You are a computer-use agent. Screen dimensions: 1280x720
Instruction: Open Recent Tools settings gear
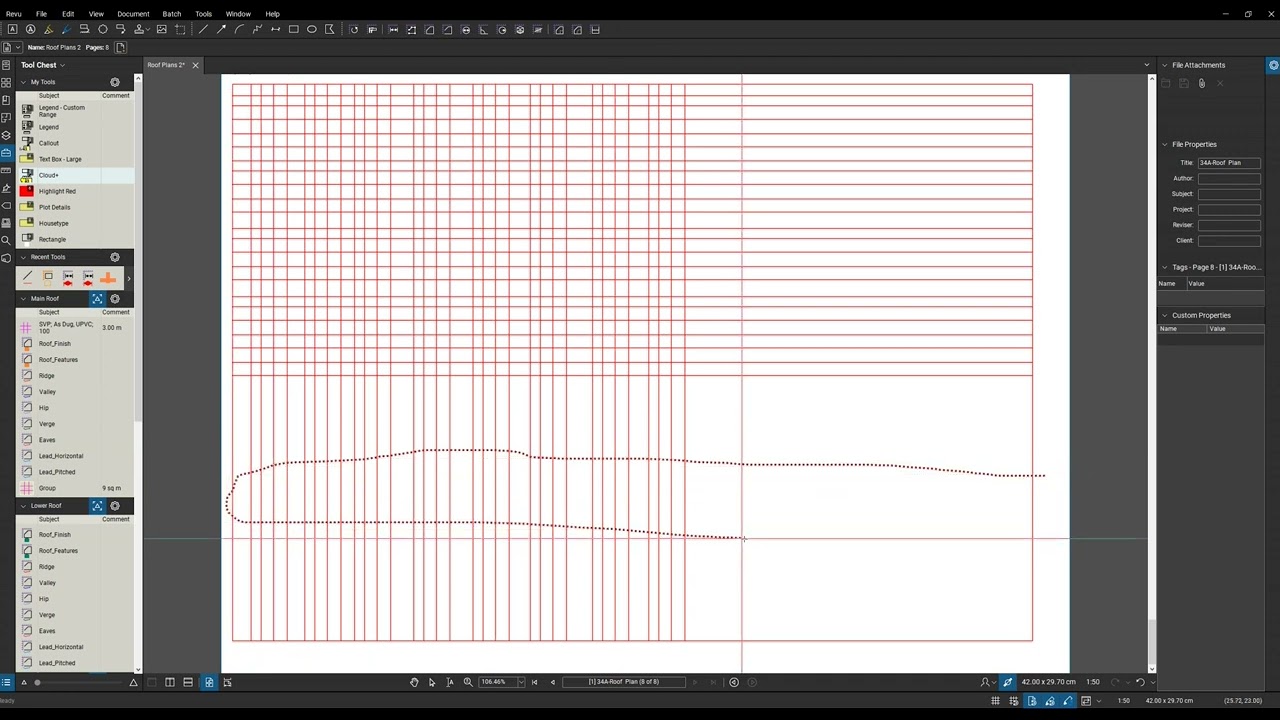point(114,257)
